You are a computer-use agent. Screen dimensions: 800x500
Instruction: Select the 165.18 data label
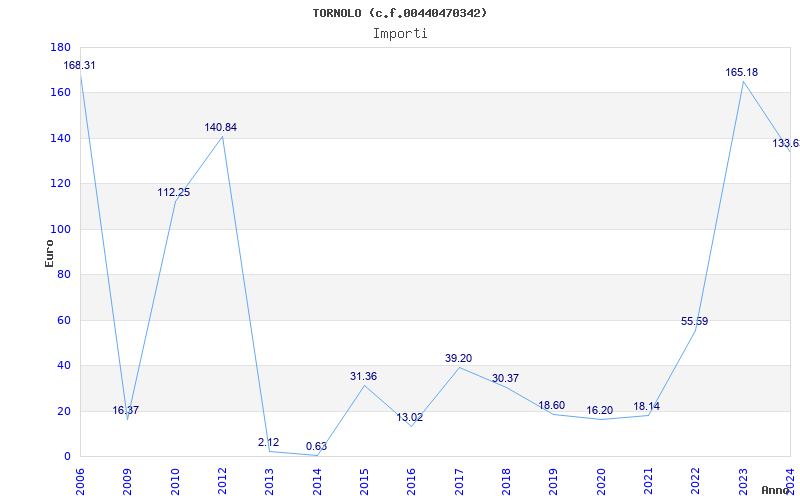coord(742,72)
